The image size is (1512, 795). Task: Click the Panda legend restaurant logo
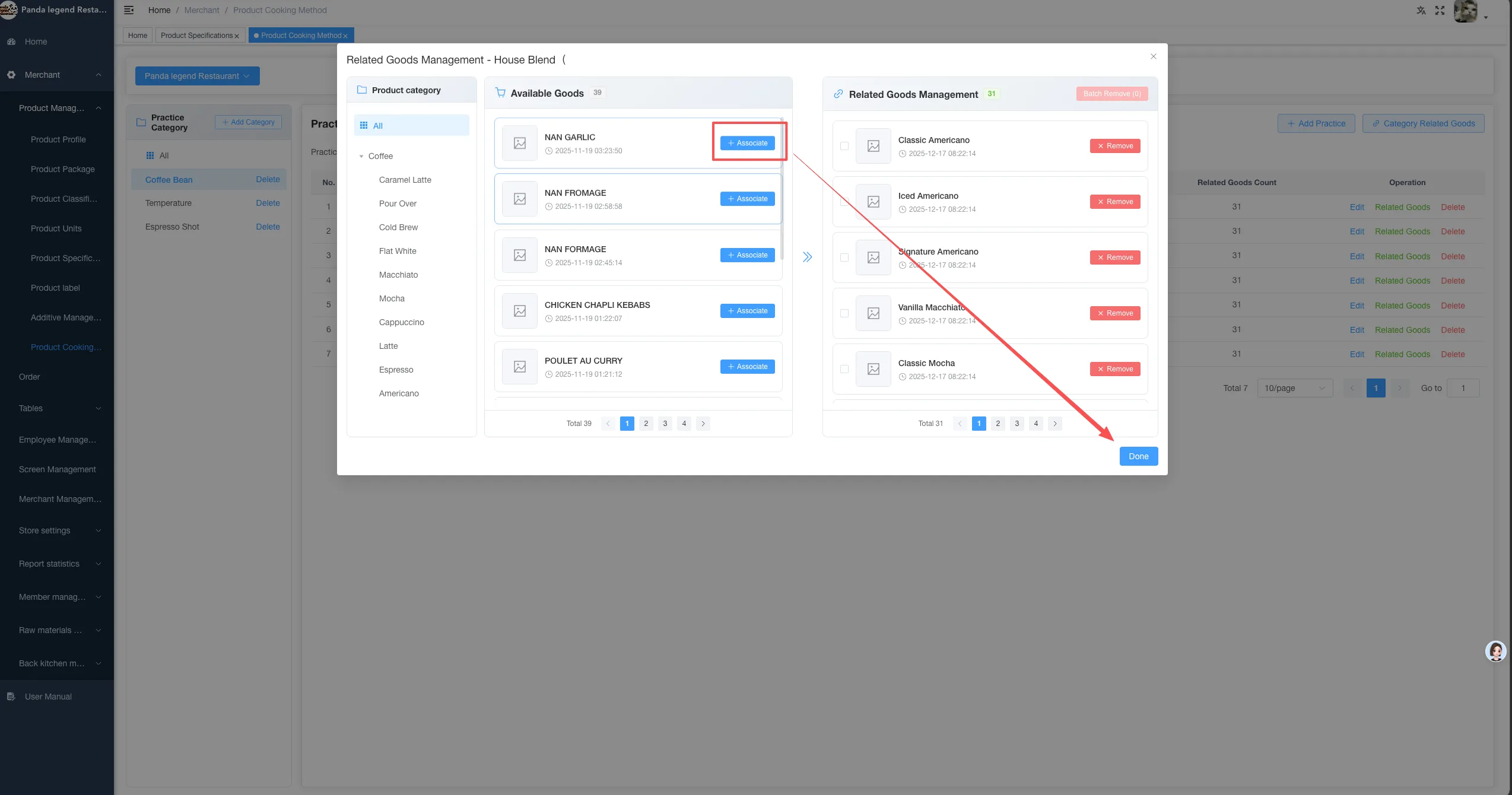9,9
